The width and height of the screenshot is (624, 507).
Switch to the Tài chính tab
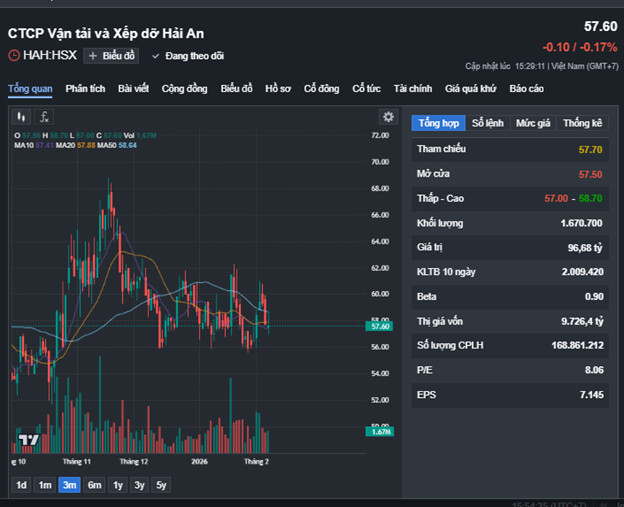click(413, 88)
